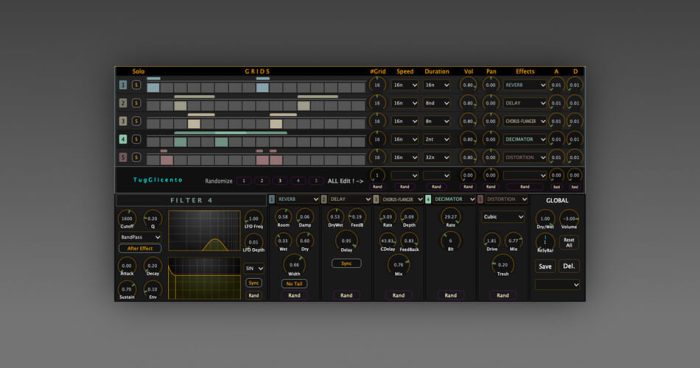Viewport: 700px width, 368px height.
Task: Open track 5 Duration dropdown showing 32x
Action: pos(437,157)
